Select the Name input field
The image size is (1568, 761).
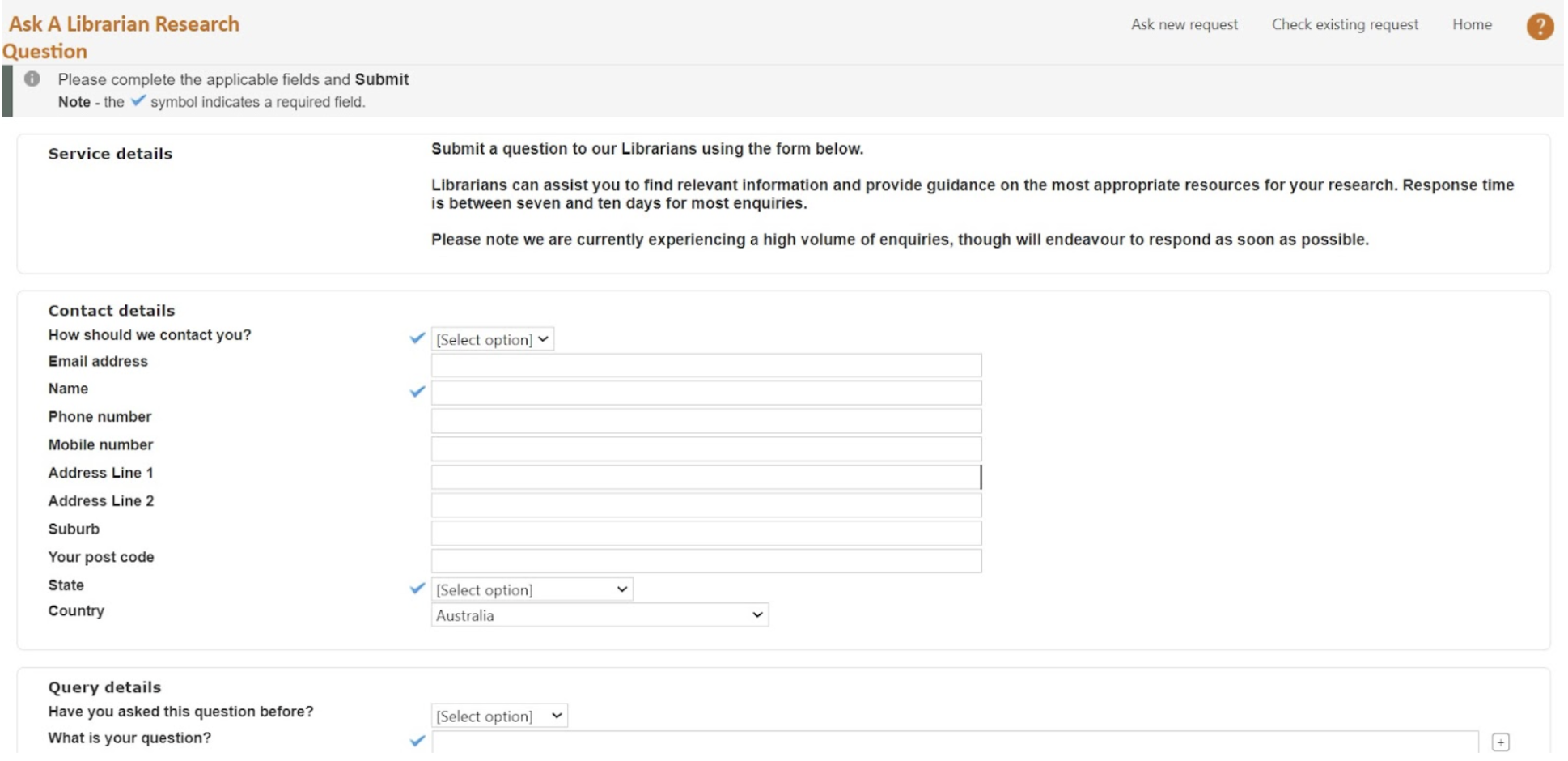coord(706,393)
